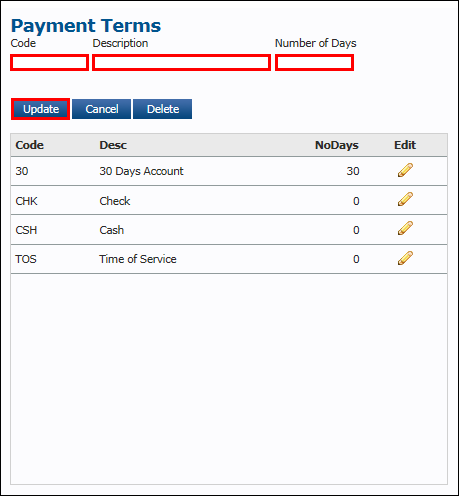Click the Time of Service description
Viewport: 459px width, 496px height.
tap(138, 259)
